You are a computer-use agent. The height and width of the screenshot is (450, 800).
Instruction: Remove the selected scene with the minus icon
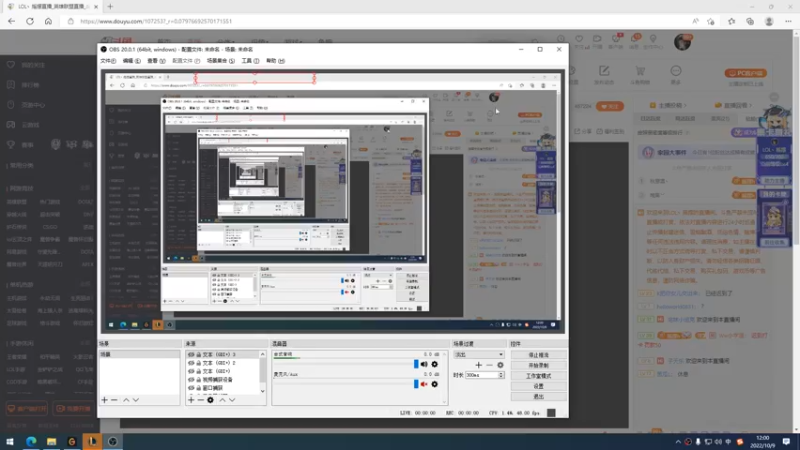(114, 400)
